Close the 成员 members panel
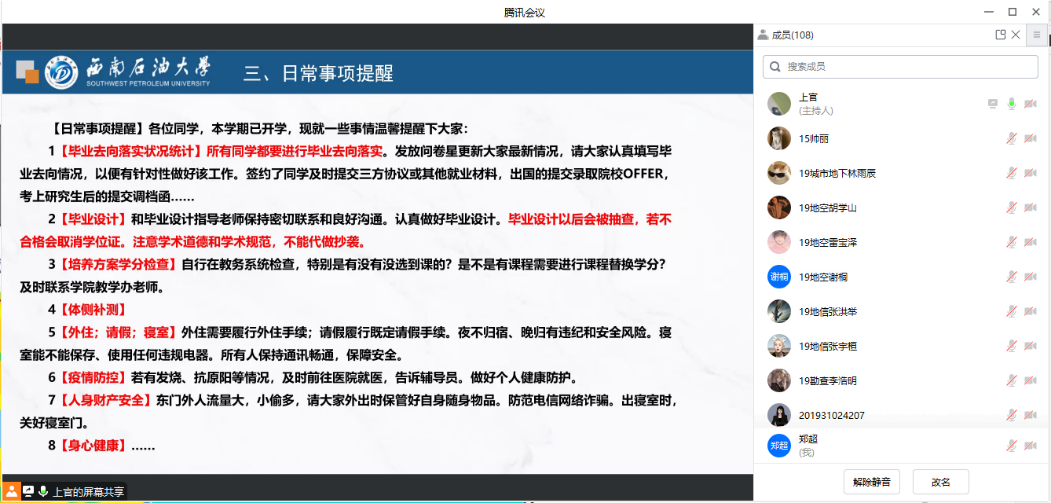 tap(1016, 35)
